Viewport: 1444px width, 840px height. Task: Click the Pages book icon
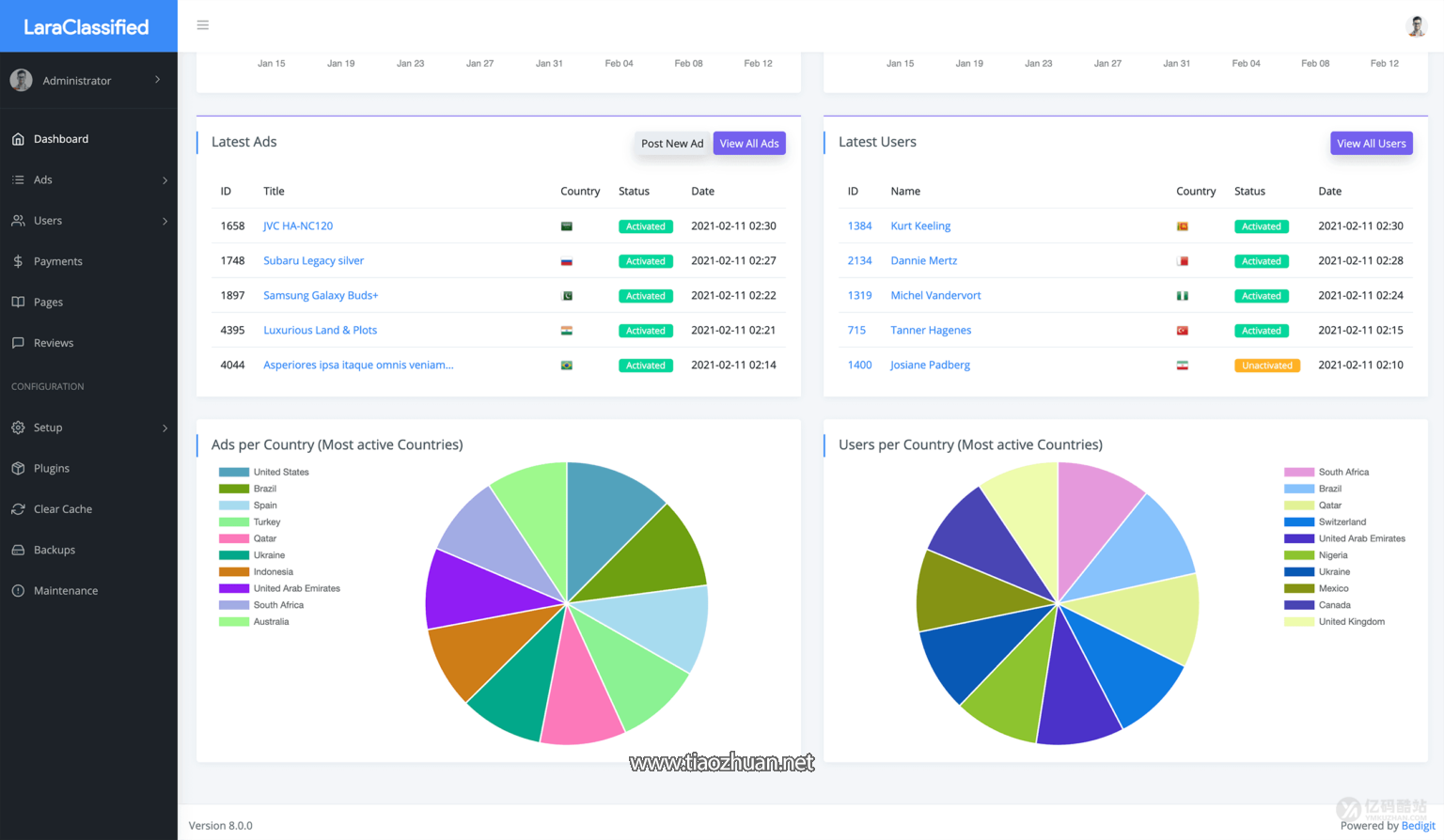(18, 303)
